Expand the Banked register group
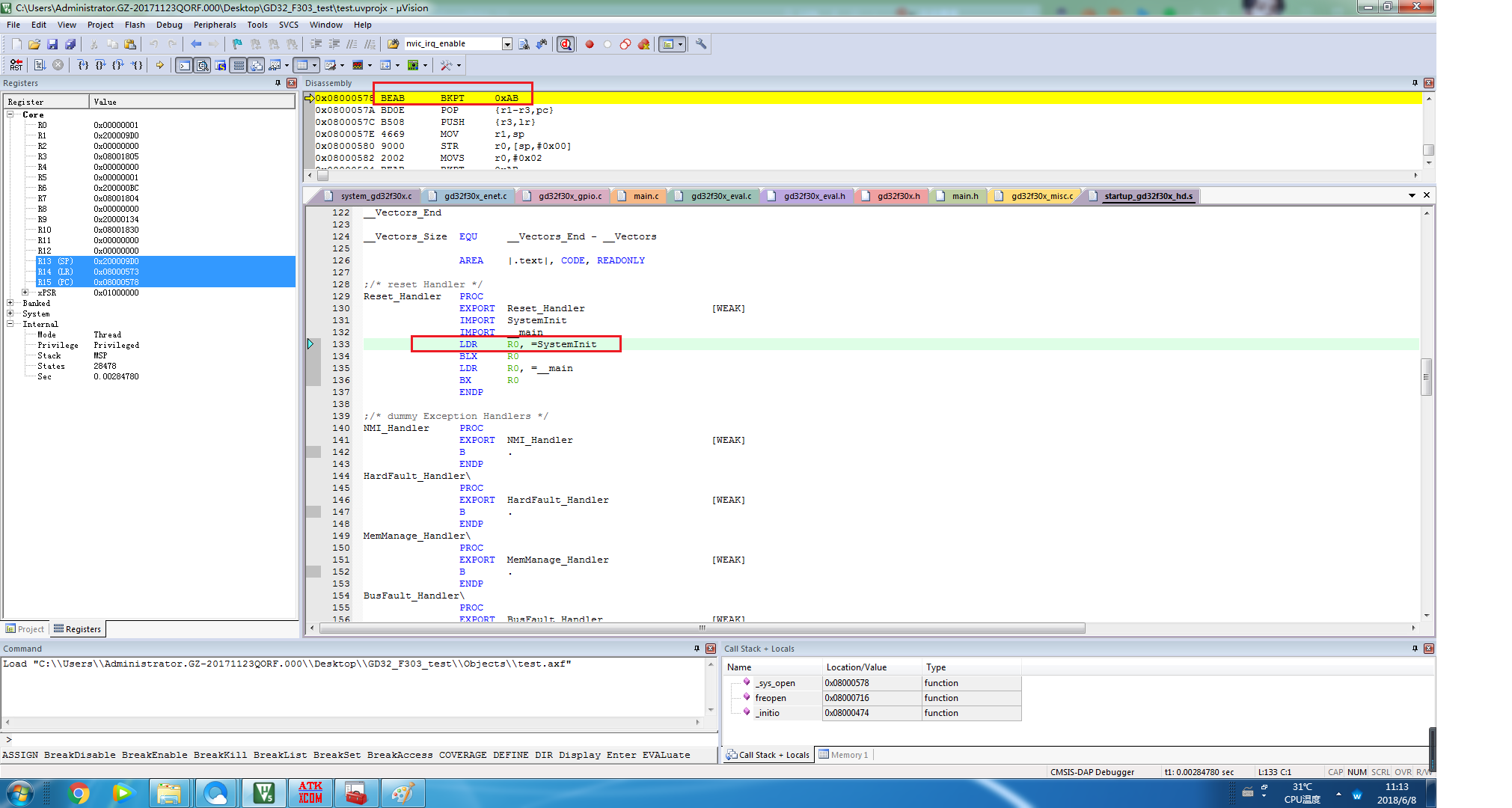1512x808 pixels. tap(10, 303)
